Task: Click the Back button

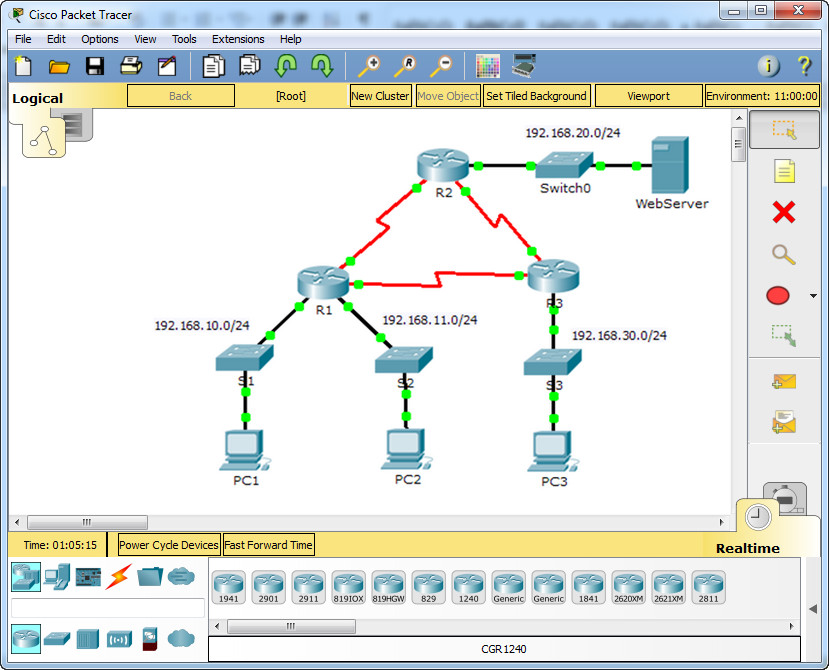Action: (181, 96)
